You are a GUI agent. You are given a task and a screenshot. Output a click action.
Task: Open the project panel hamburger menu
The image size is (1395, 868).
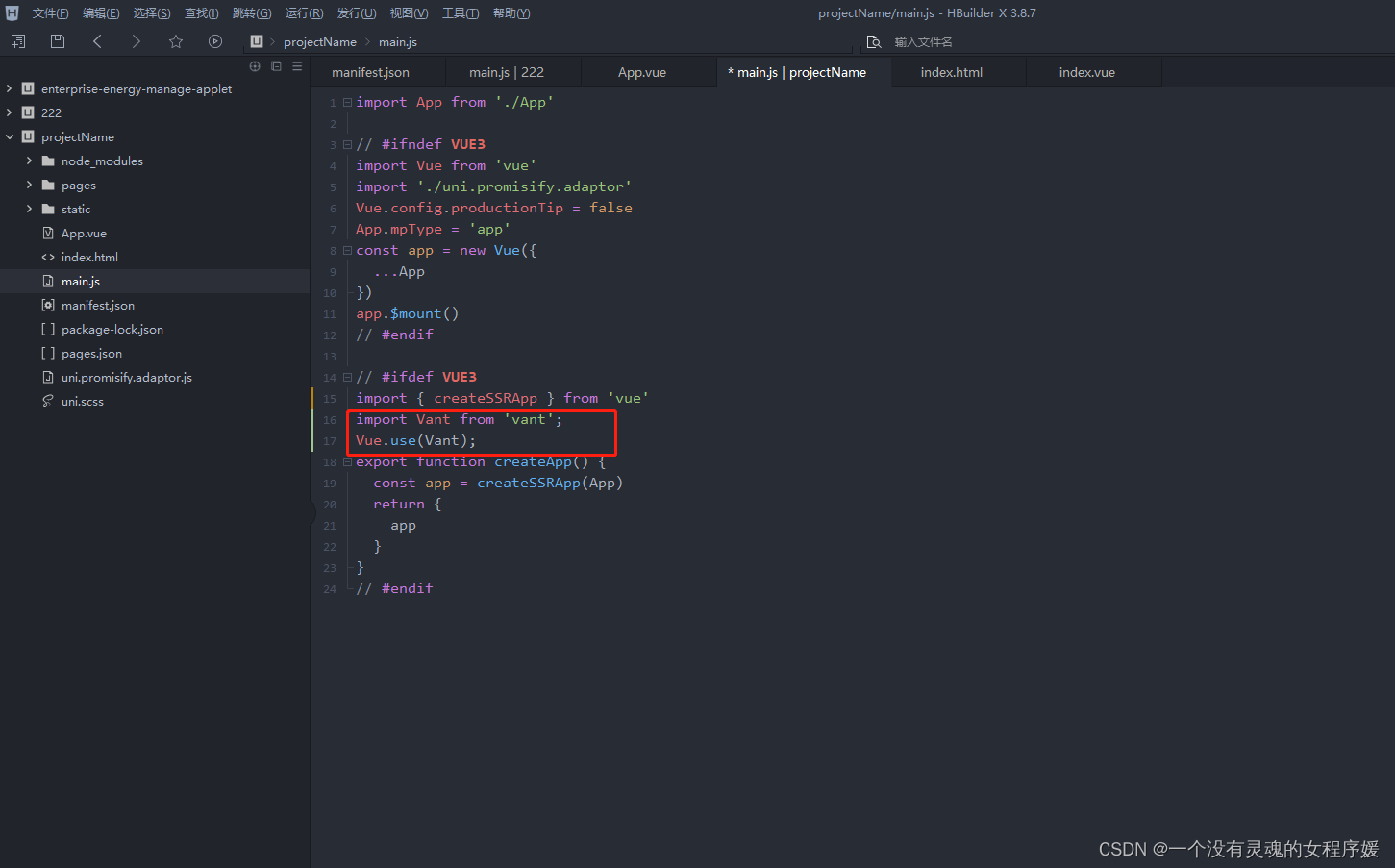point(297,66)
